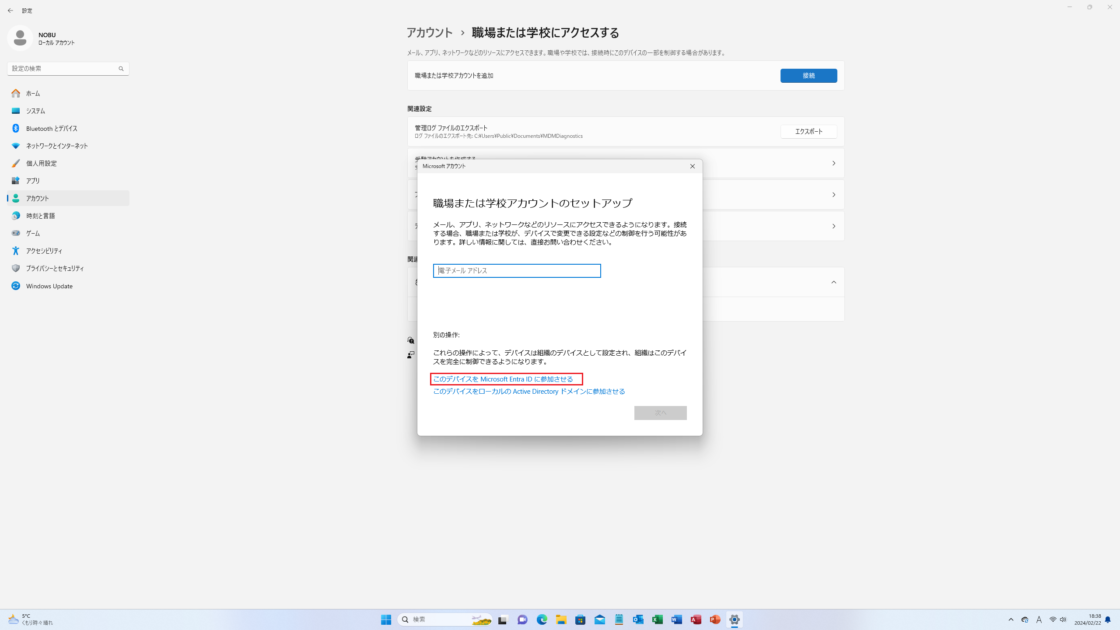Click the magnifier icon in settings search
The width and height of the screenshot is (1120, 630).
tap(121, 69)
